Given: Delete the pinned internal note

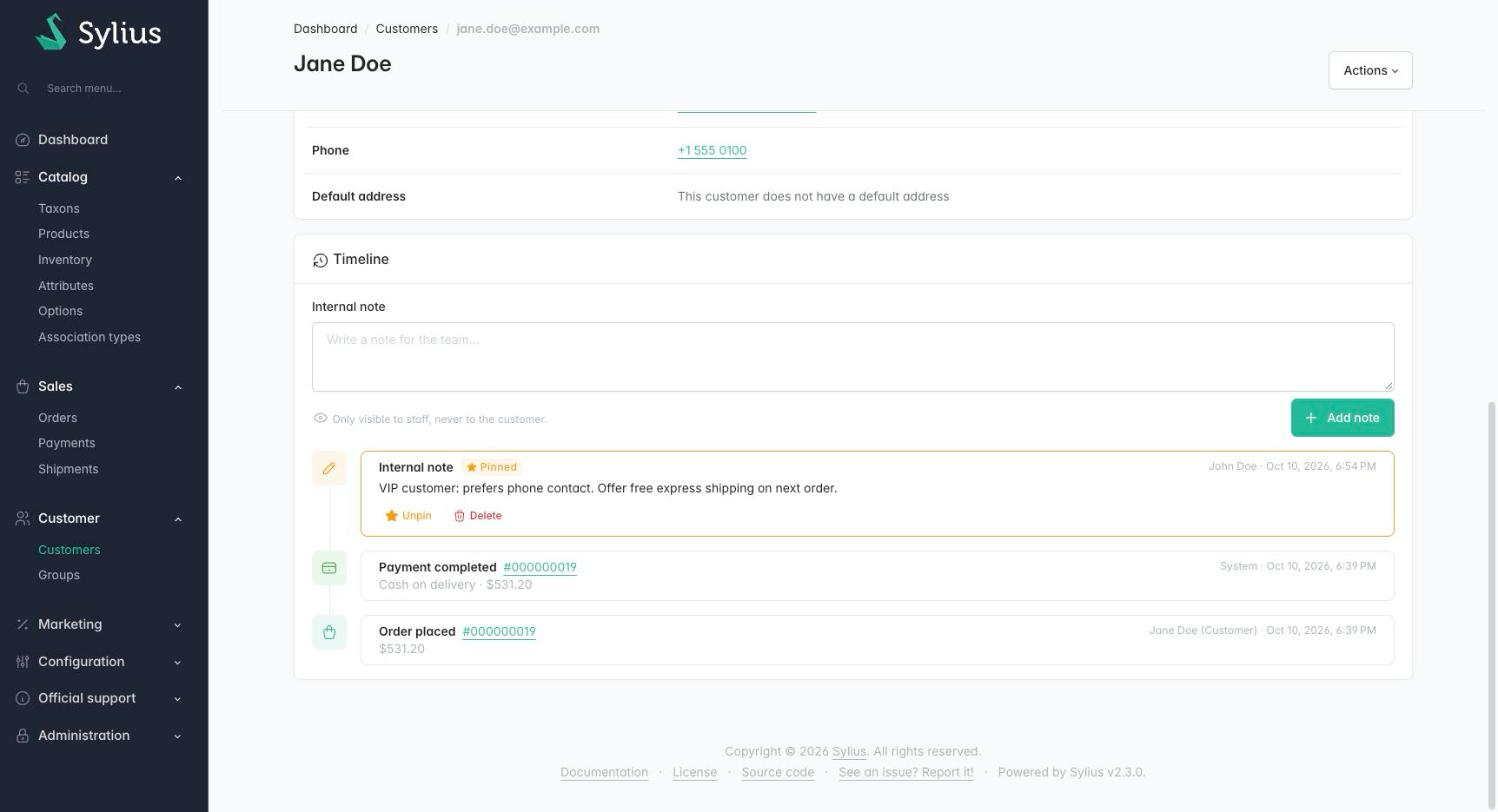Looking at the screenshot, I should tap(478, 516).
